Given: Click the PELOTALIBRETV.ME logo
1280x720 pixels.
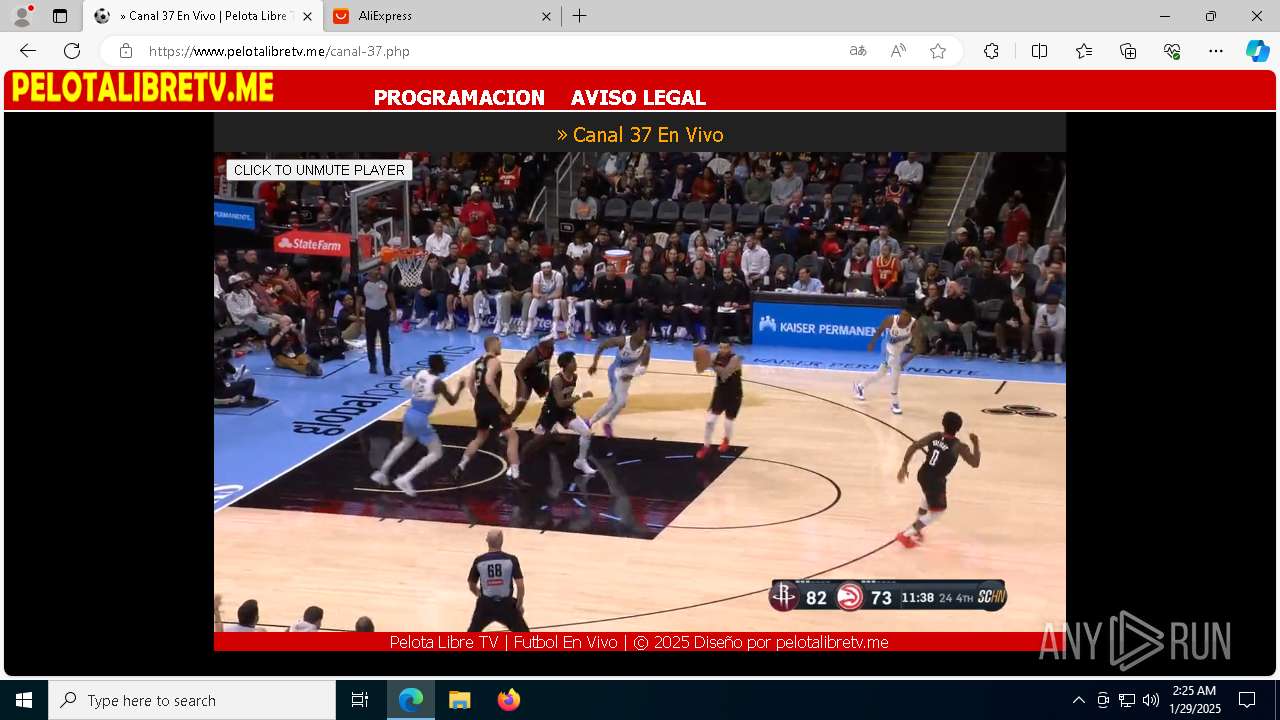Looking at the screenshot, I should [142, 88].
